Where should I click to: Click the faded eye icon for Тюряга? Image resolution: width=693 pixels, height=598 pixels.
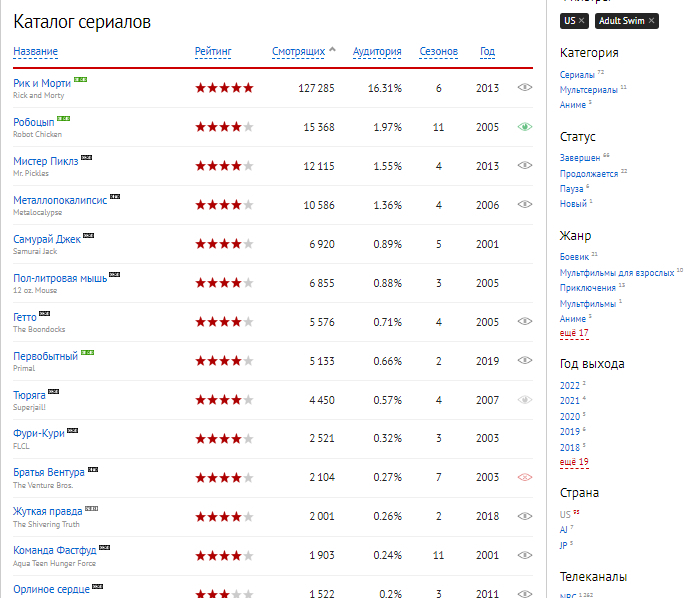(x=525, y=400)
